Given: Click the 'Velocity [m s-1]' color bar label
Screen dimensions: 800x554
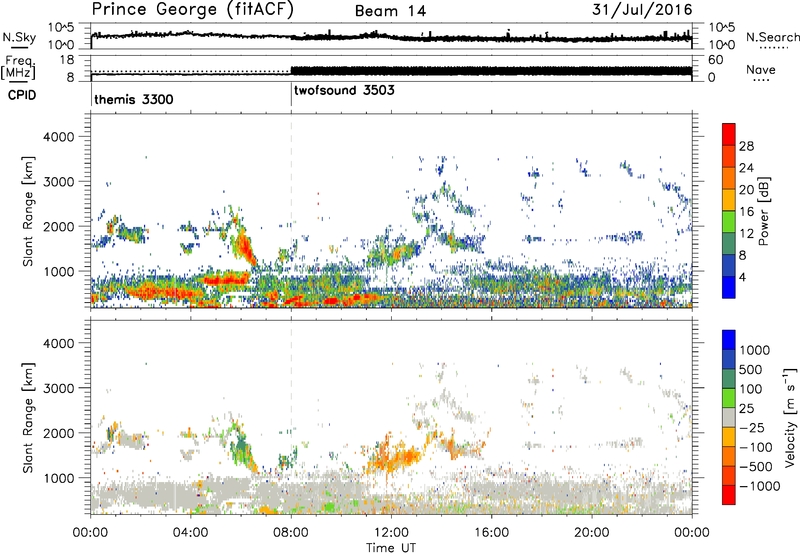Looking at the screenshot, I should (790, 417).
